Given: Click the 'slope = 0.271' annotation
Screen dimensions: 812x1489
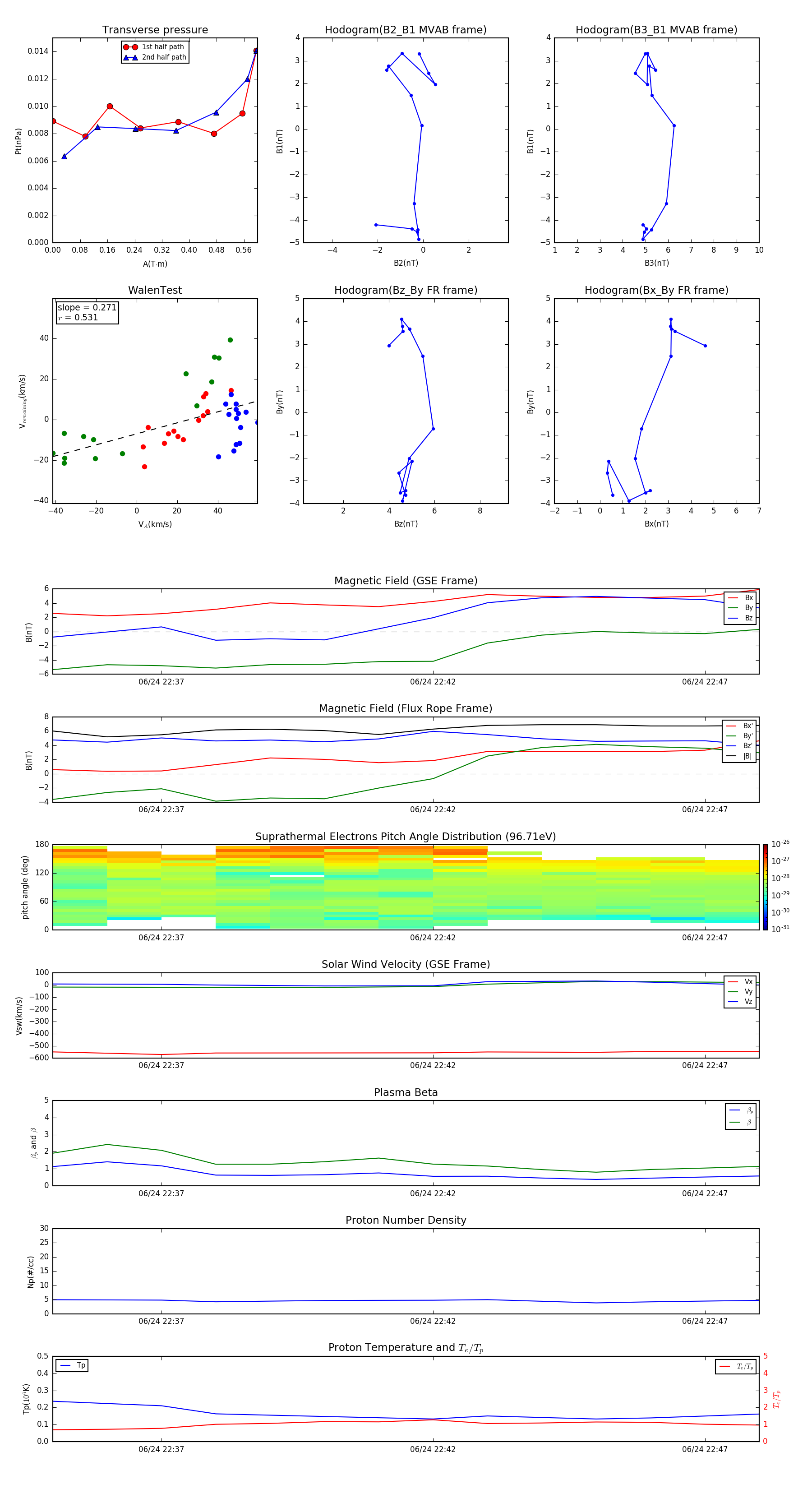Looking at the screenshot, I should 87,308.
